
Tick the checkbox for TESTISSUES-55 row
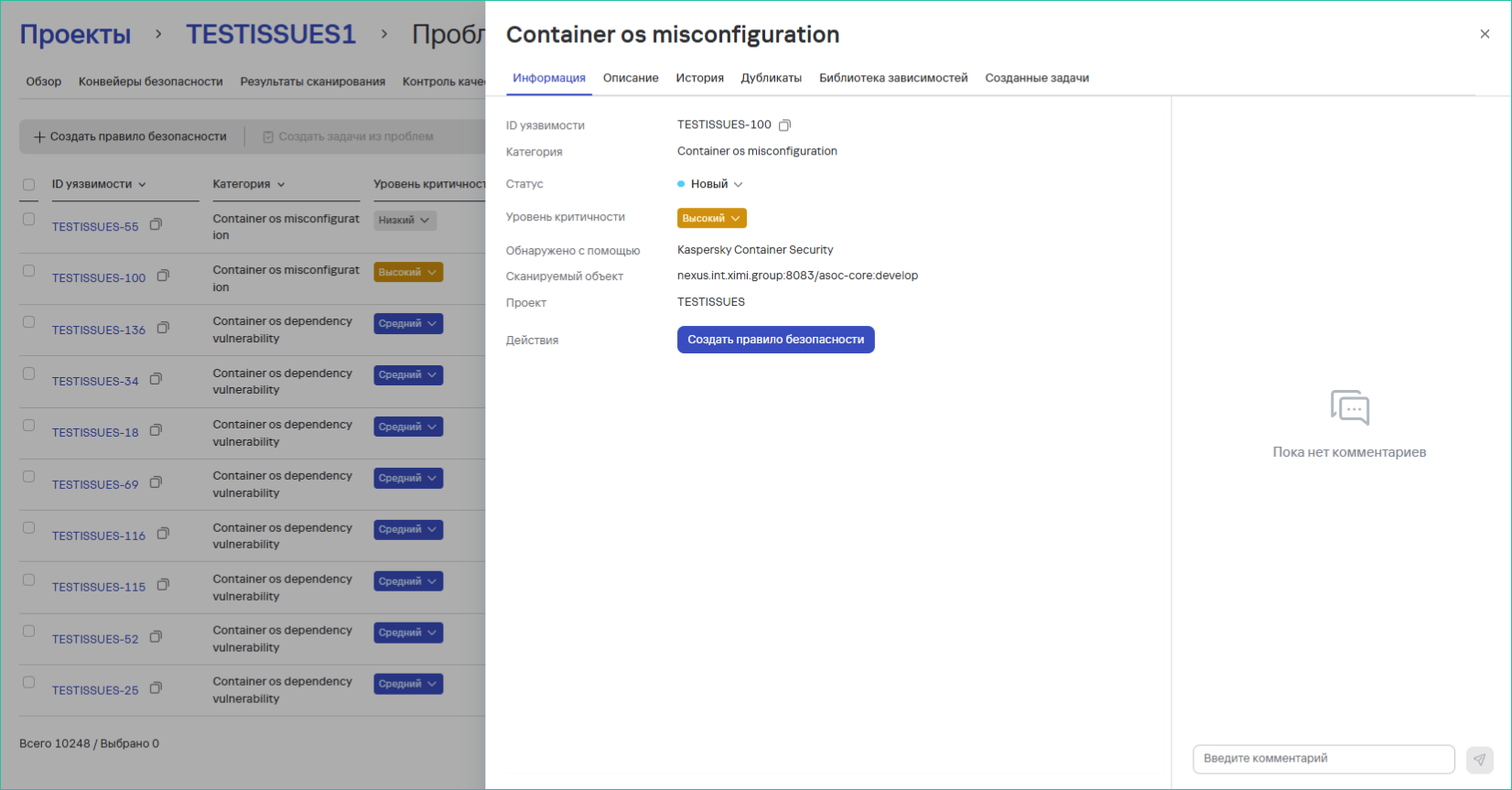point(29,220)
